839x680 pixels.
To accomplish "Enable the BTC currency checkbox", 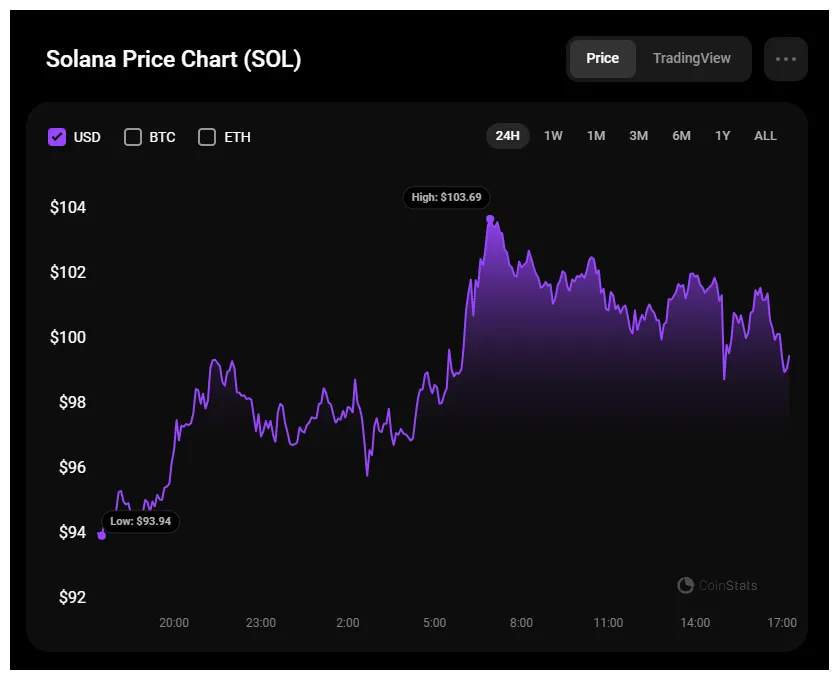I will click(x=133, y=136).
